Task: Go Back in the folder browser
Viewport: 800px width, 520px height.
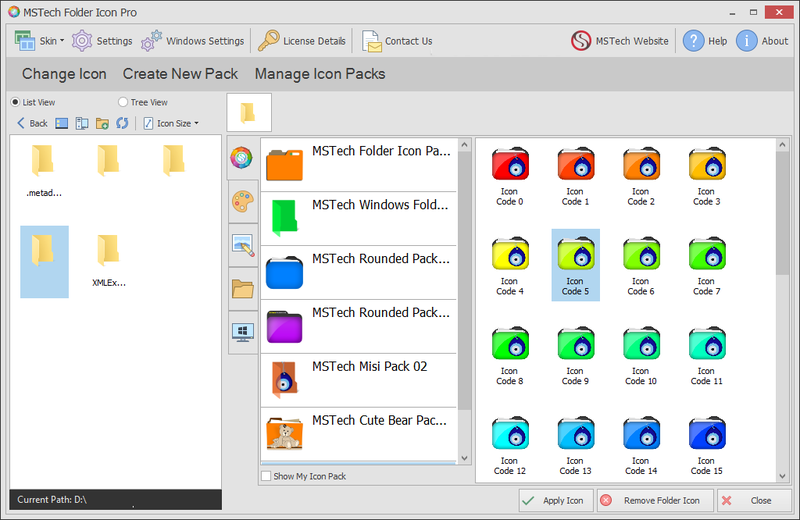Action: pos(32,123)
